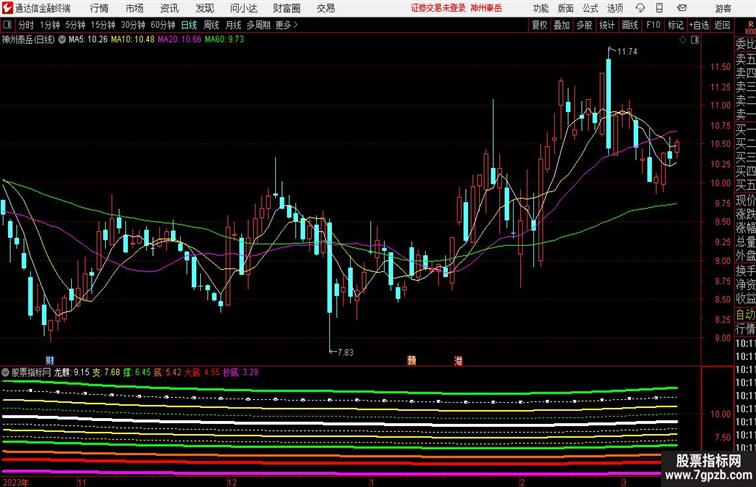Click the 多股 toolbar button
Viewport: 756px width, 487px height.
point(584,25)
